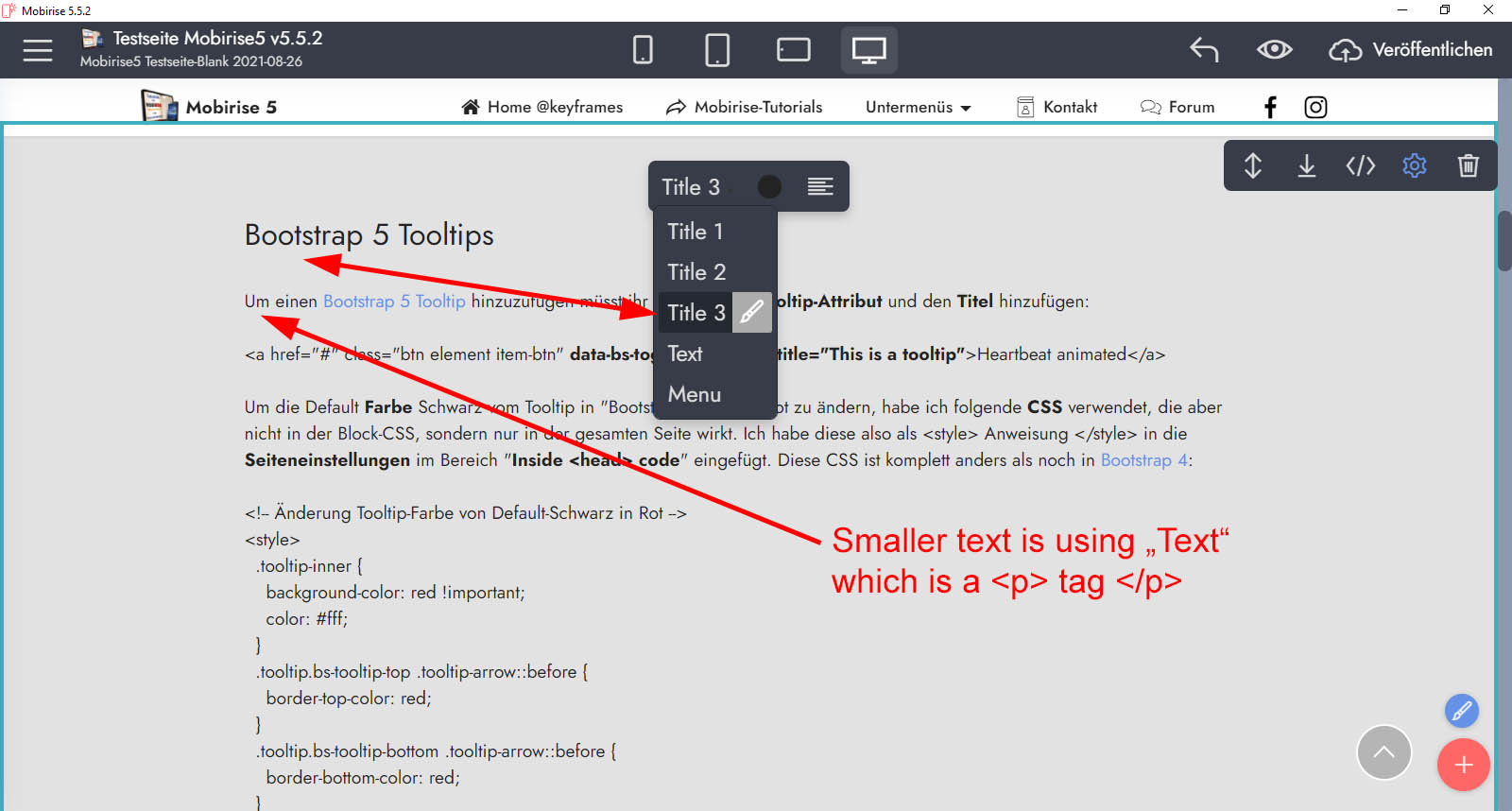Click the 'border-top-color: red;' line
Viewport: 1512px width, 811px height.
click(x=349, y=699)
